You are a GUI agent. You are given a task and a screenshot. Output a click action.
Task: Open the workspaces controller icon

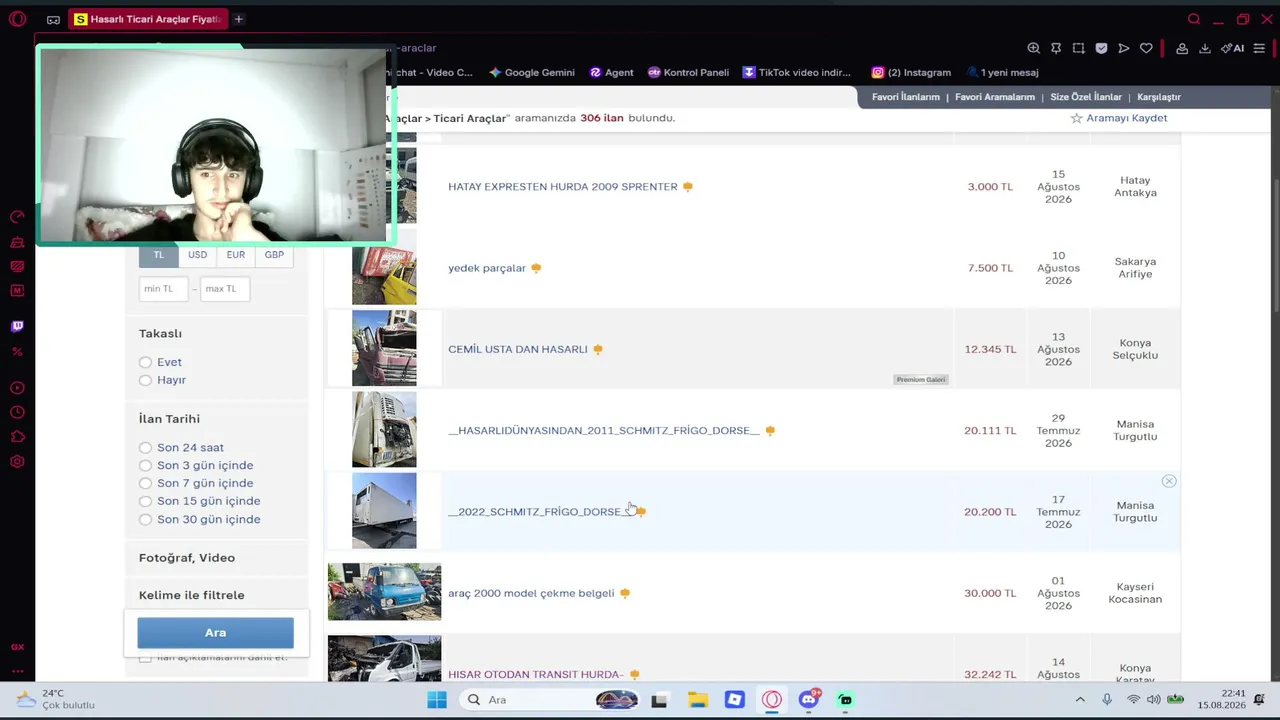pos(53,19)
